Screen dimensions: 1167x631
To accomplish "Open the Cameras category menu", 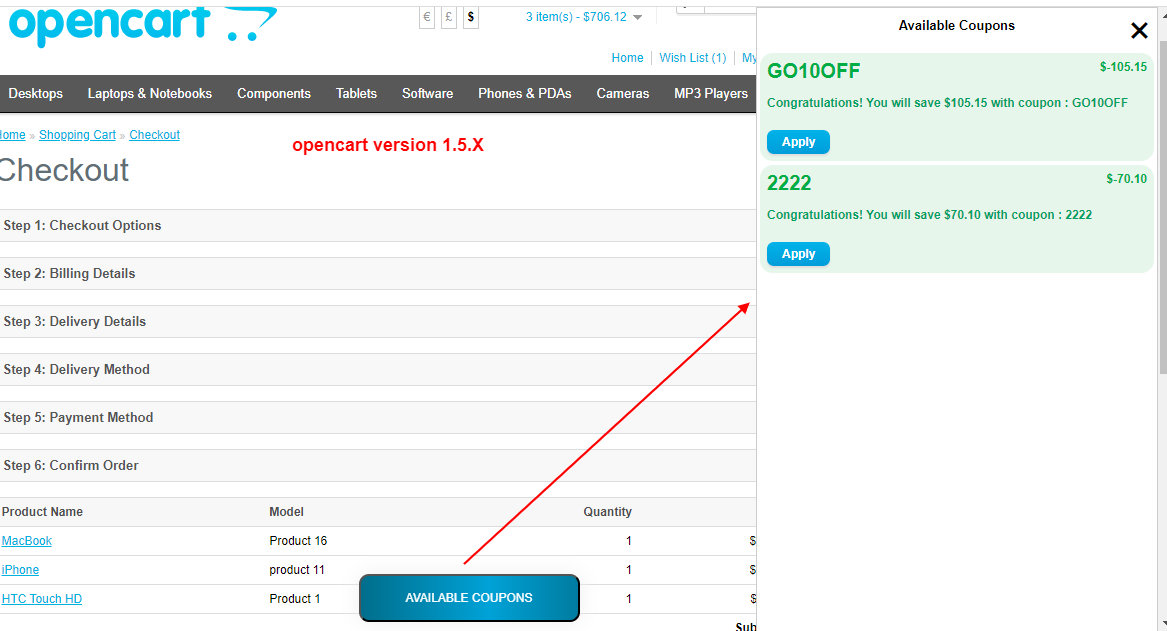I will [622, 93].
